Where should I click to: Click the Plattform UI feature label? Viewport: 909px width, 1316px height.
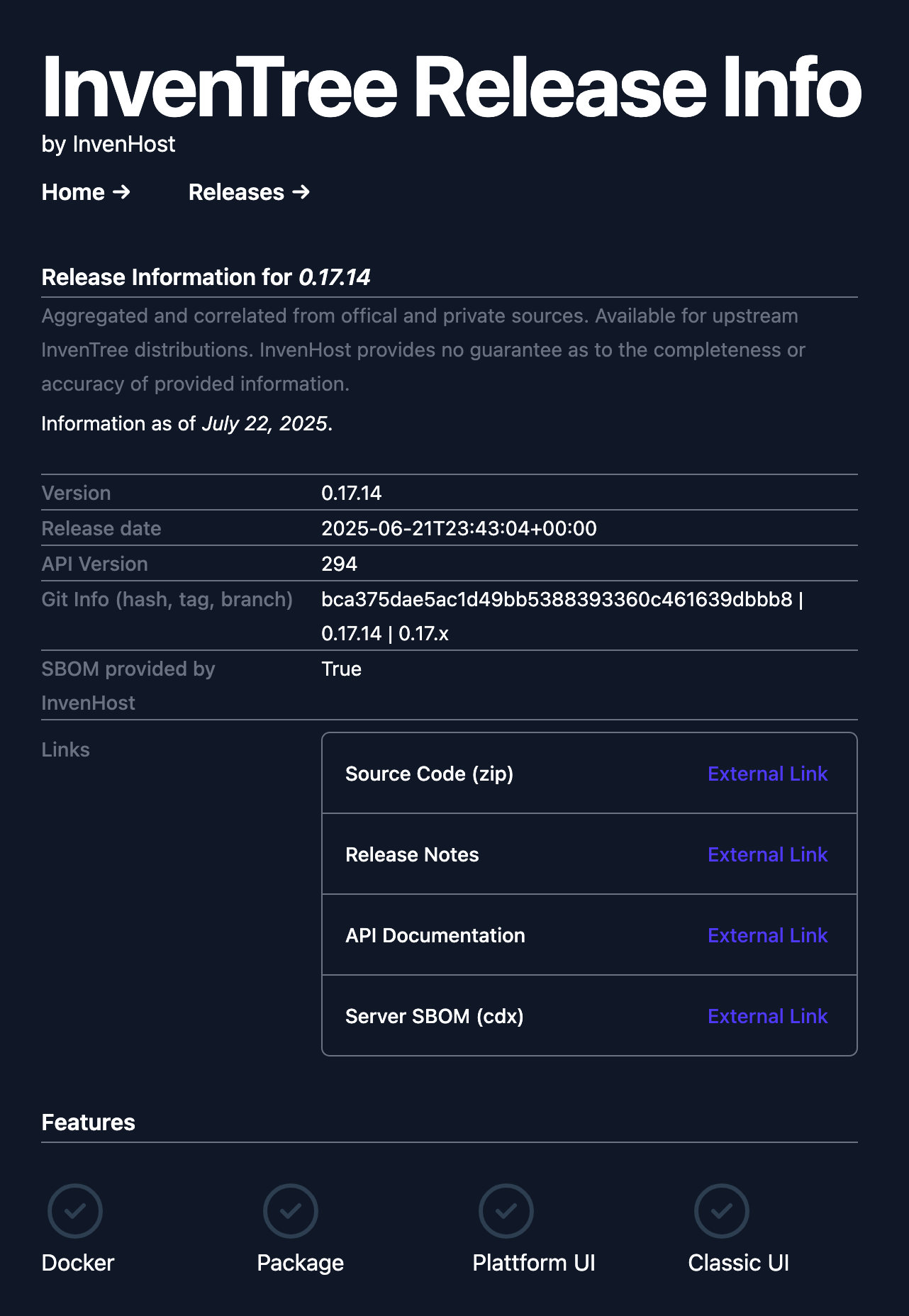point(534,1263)
